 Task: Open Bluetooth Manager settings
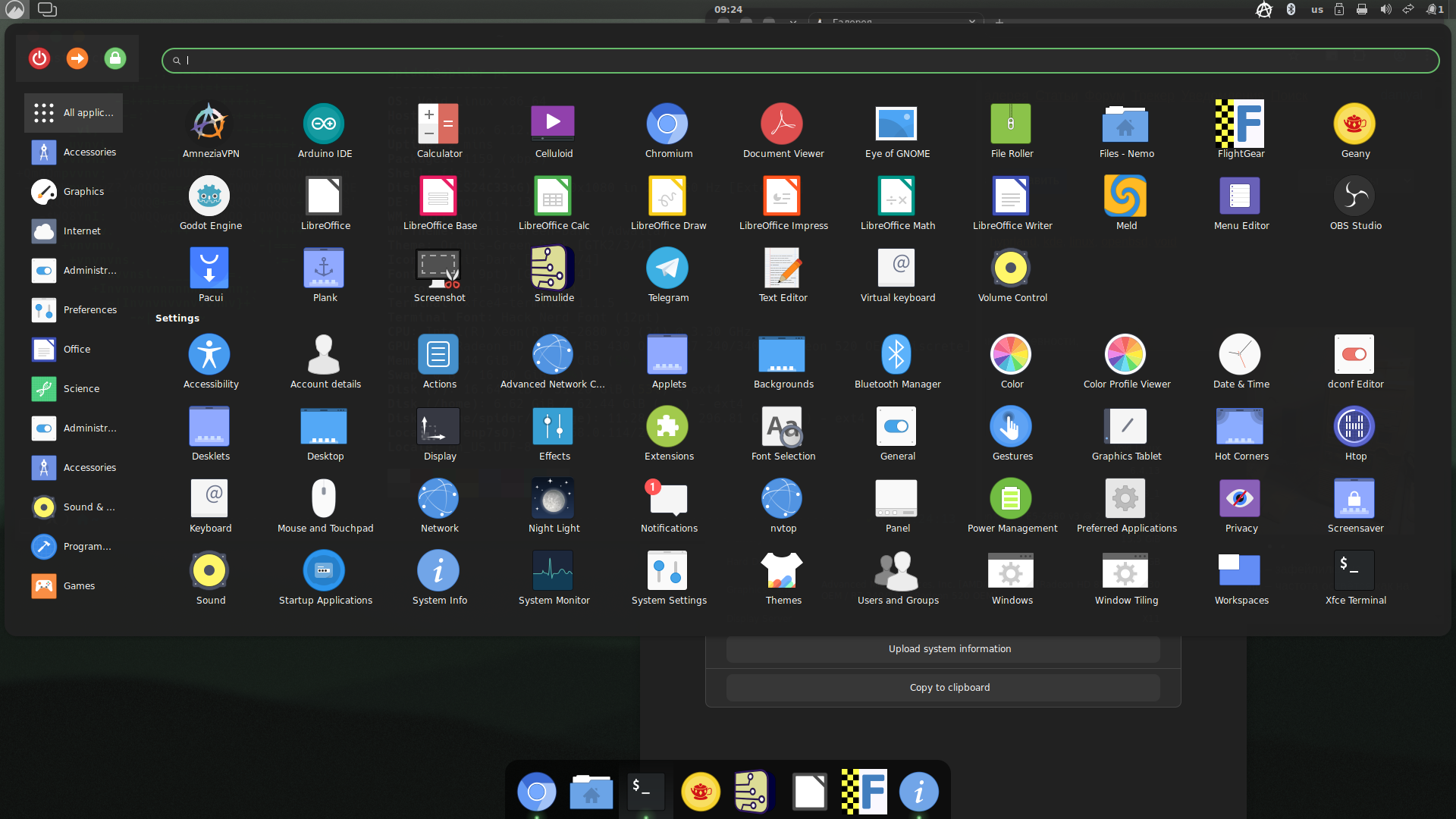[x=896, y=355]
